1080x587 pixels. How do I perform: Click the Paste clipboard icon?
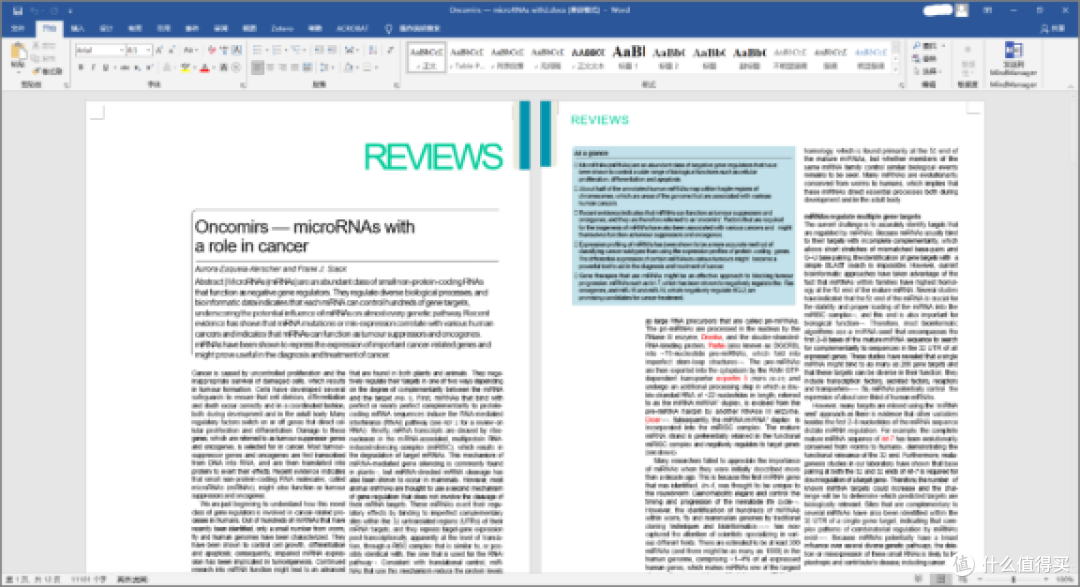tap(19, 51)
